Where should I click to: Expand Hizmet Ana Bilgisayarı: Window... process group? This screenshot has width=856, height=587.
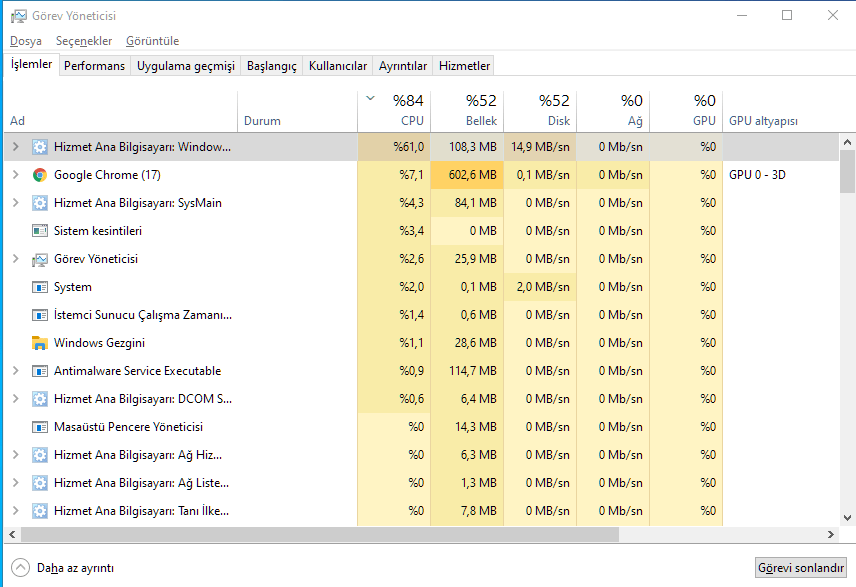(16, 147)
